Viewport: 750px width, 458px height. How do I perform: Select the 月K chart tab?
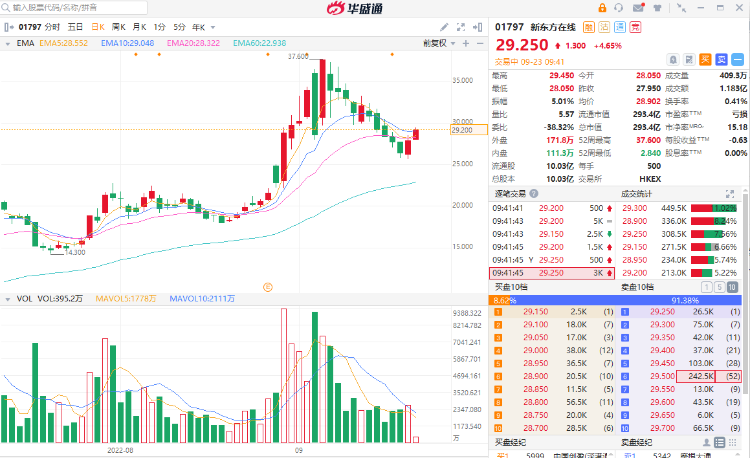point(139,27)
